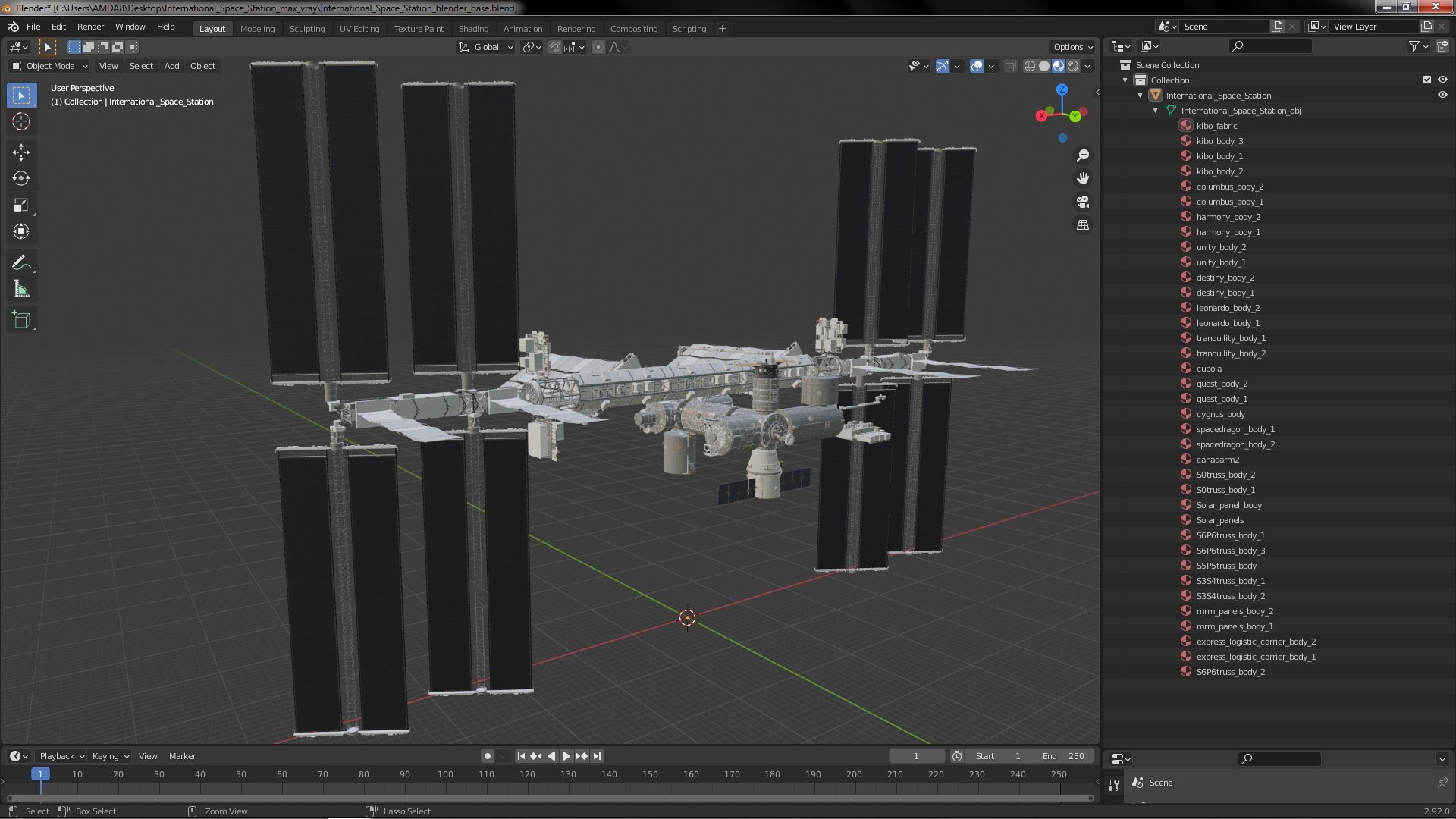The width and height of the screenshot is (1456, 819).
Task: Collapse the Collection tree item
Action: (x=1125, y=80)
